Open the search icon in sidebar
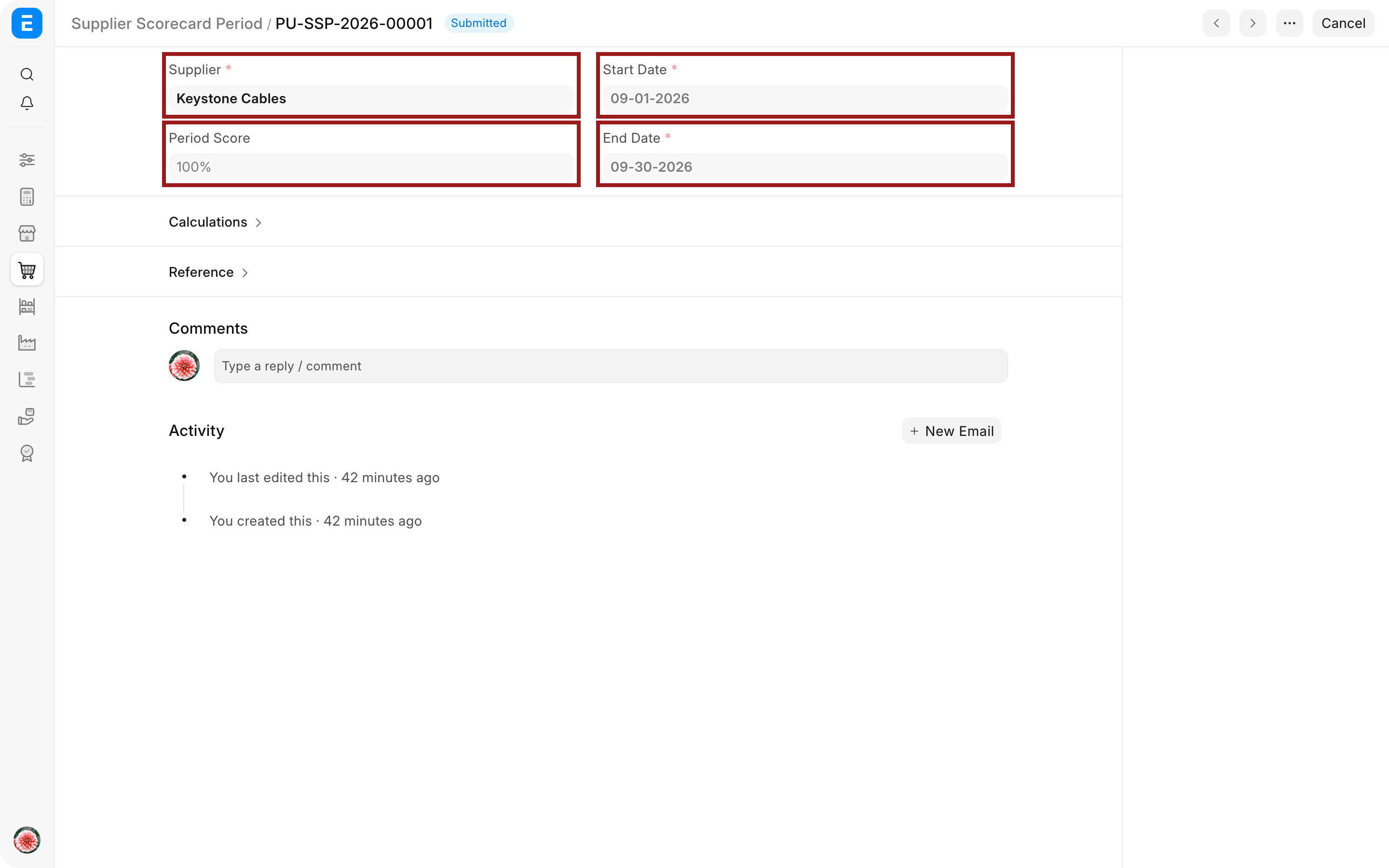 [x=27, y=74]
